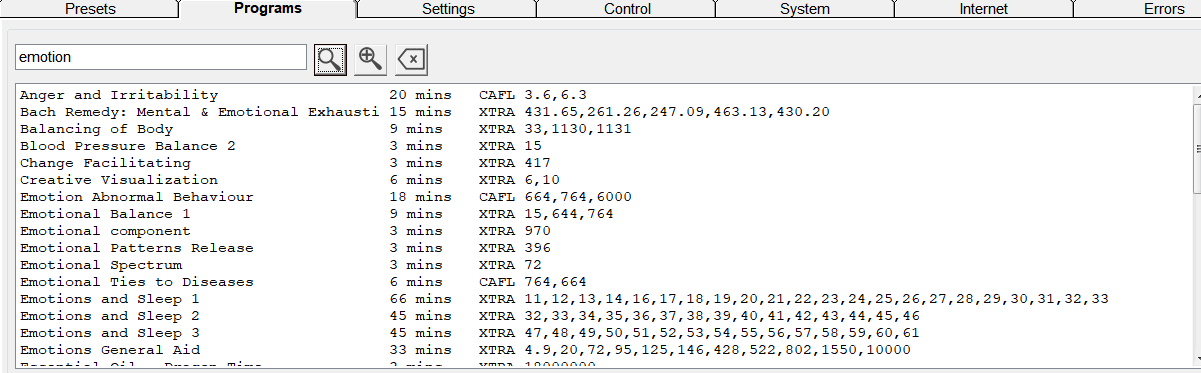Click the magnifier-plus add search icon
Screen dimensions: 1201x373
pos(371,59)
